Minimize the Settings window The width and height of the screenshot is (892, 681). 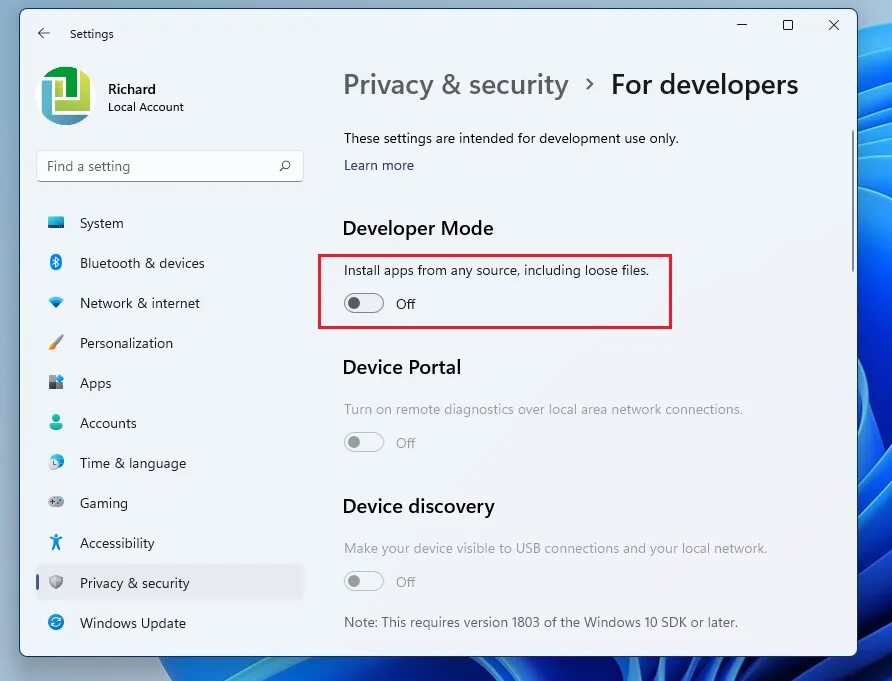click(x=742, y=25)
